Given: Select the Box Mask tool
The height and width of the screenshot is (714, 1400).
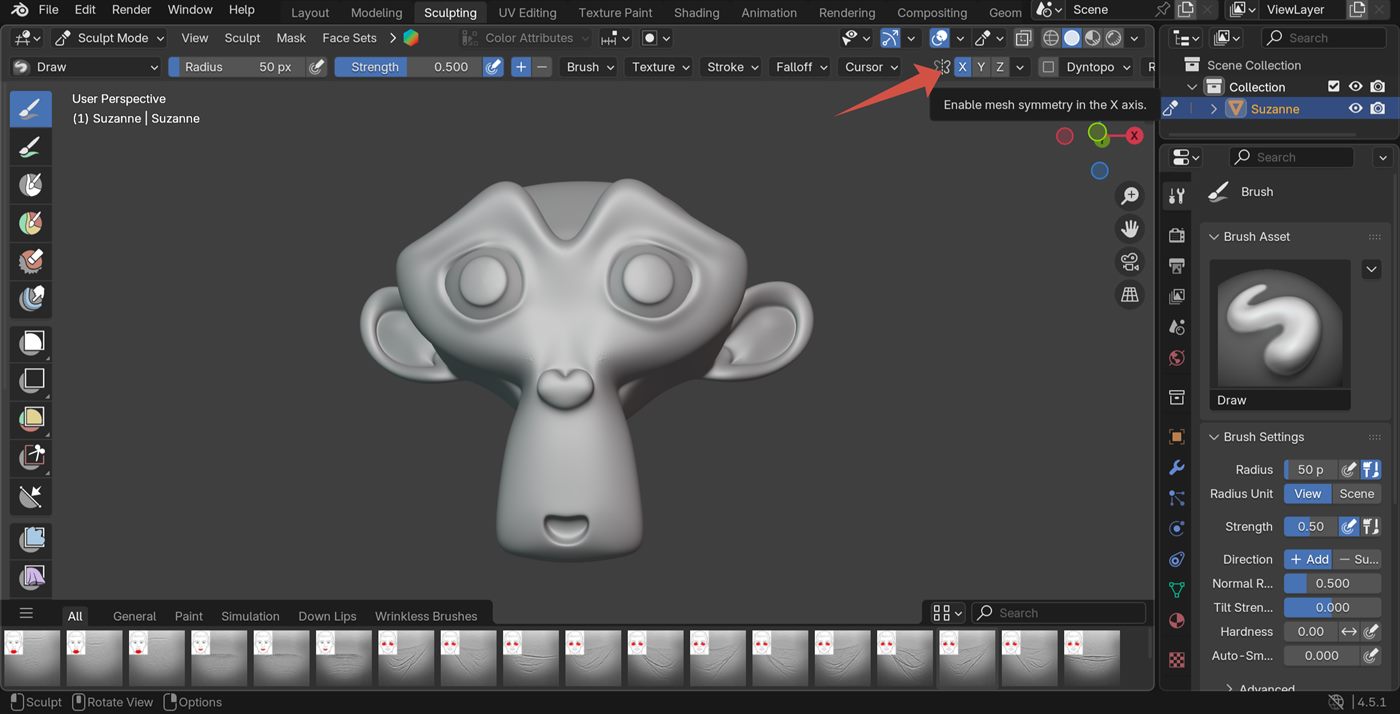Looking at the screenshot, I should (x=31, y=343).
